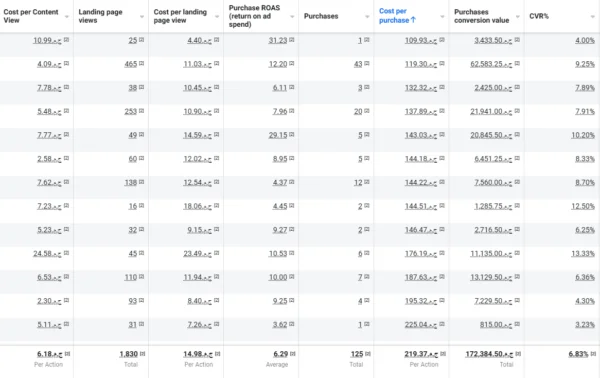Click the icon beside 138 landing page views
600x378 pixels.
click(142, 182)
